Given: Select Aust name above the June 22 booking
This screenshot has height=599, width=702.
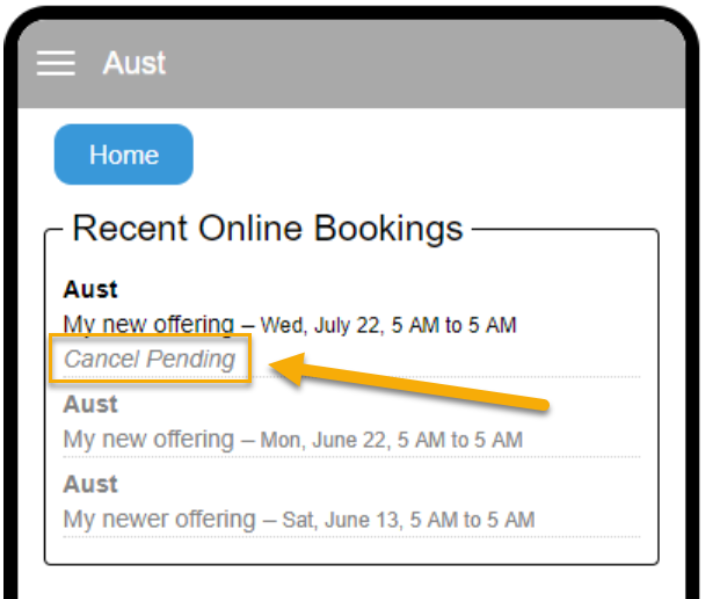Looking at the screenshot, I should [91, 404].
